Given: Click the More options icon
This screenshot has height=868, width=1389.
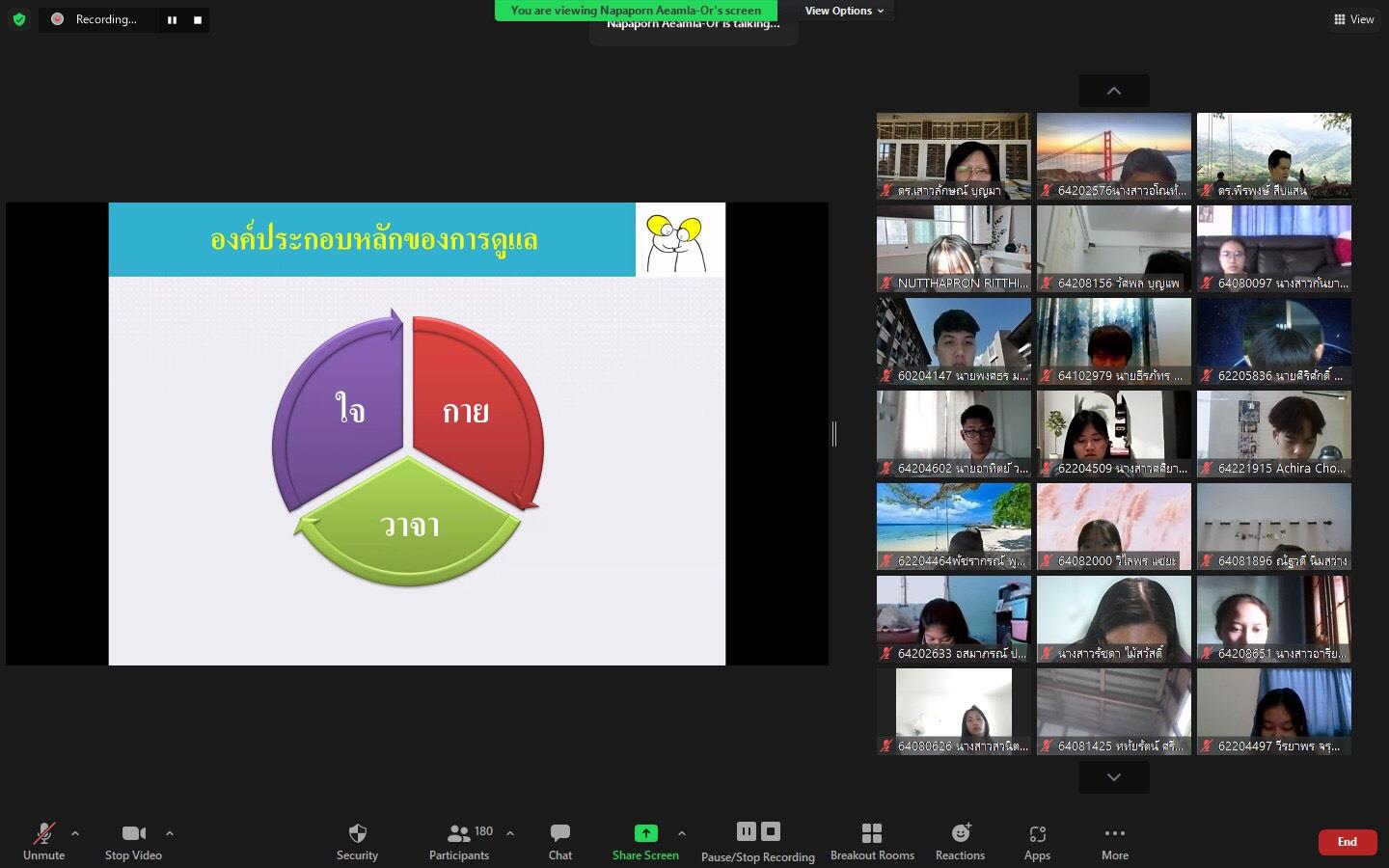Looking at the screenshot, I should [1115, 833].
